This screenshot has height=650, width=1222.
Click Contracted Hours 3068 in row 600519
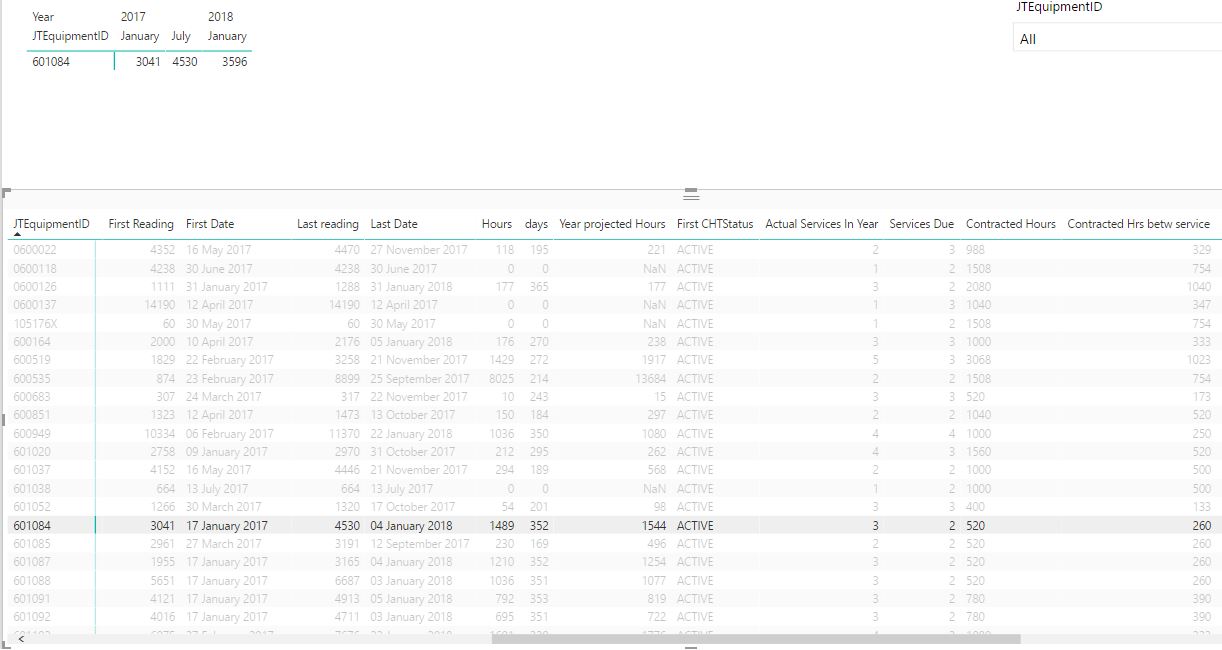click(x=979, y=360)
